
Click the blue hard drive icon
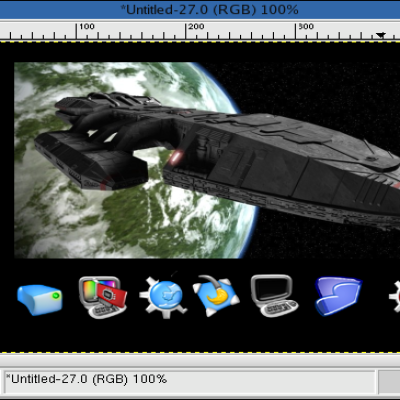(40, 300)
